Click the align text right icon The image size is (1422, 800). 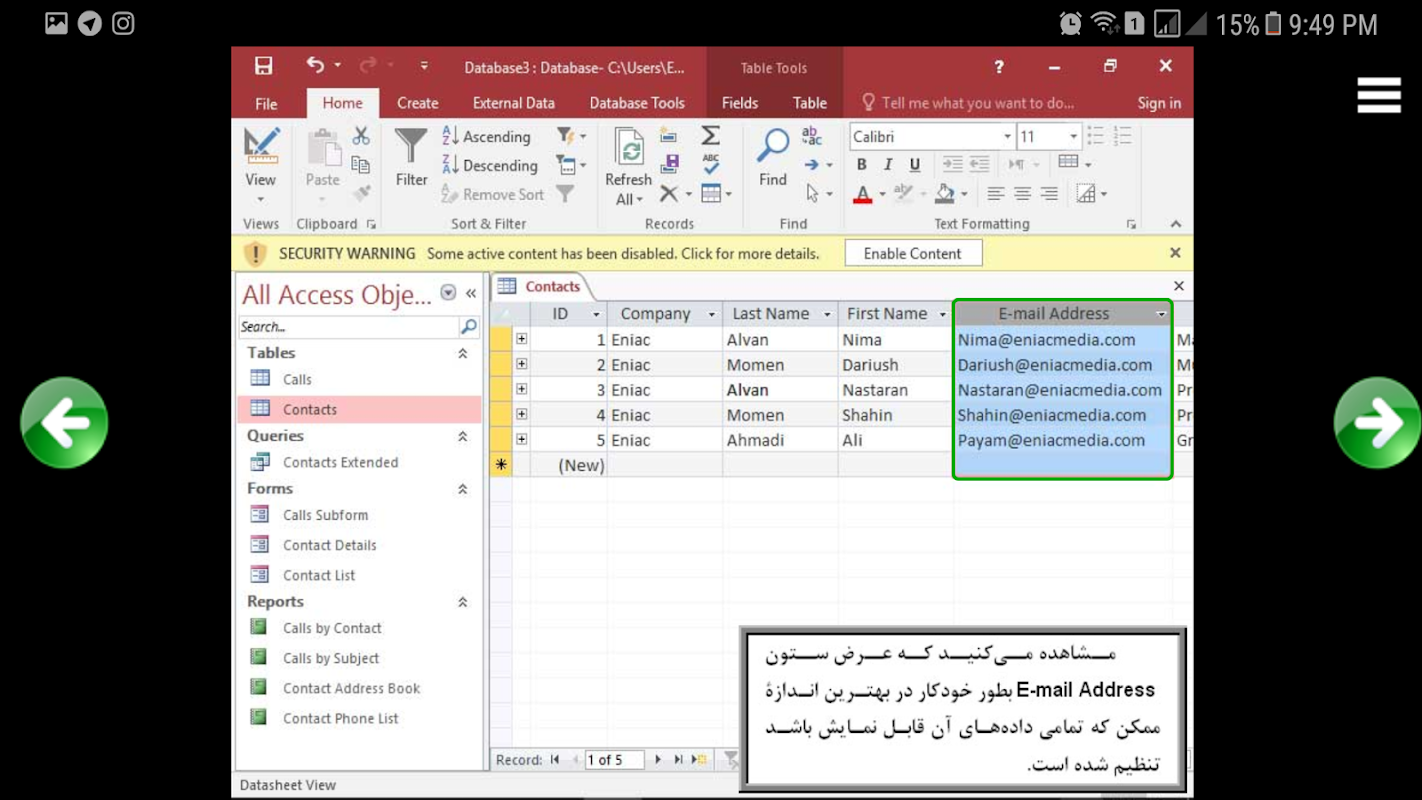(x=1048, y=194)
